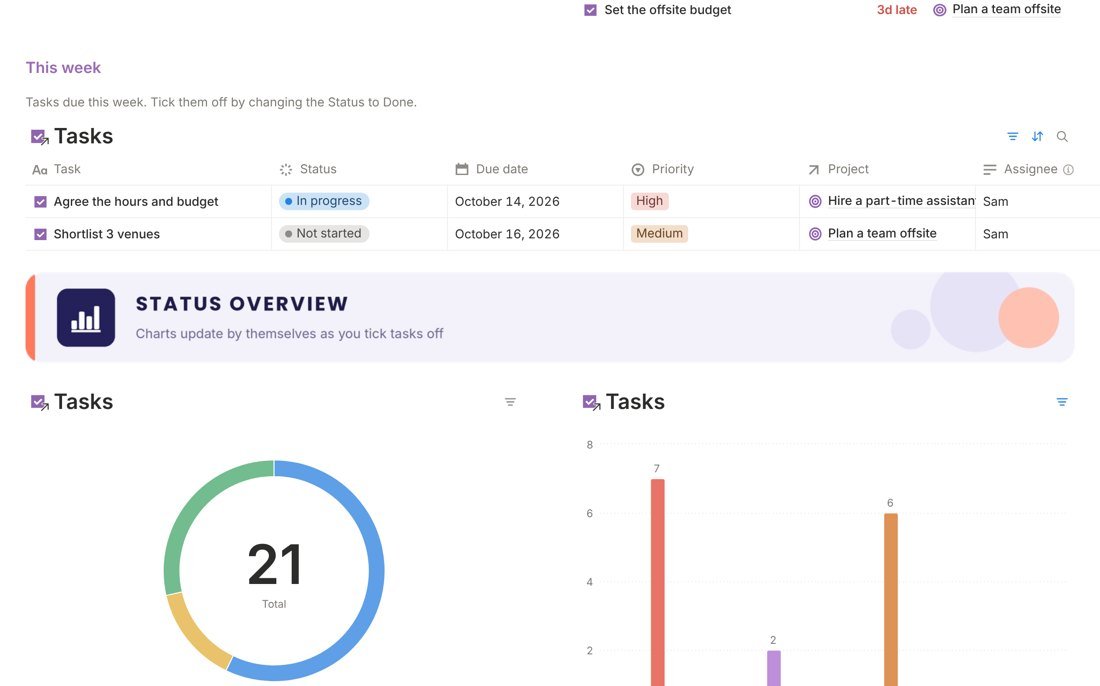
Task: Click the STATUS OVERVIEW heading
Action: coord(241,304)
